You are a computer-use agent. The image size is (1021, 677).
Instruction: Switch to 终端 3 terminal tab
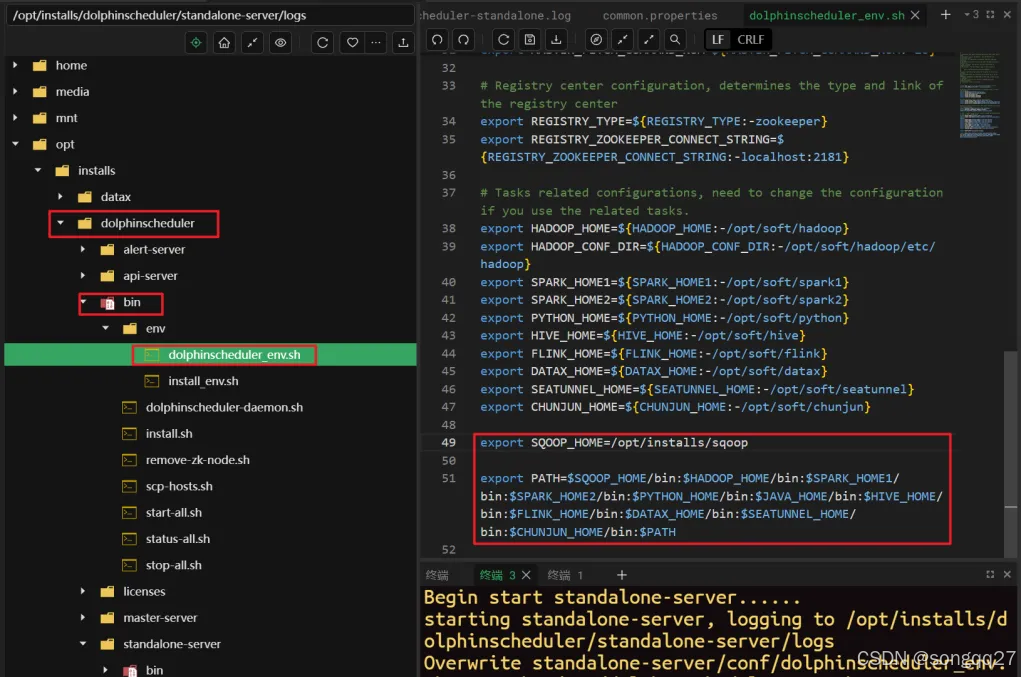click(497, 575)
